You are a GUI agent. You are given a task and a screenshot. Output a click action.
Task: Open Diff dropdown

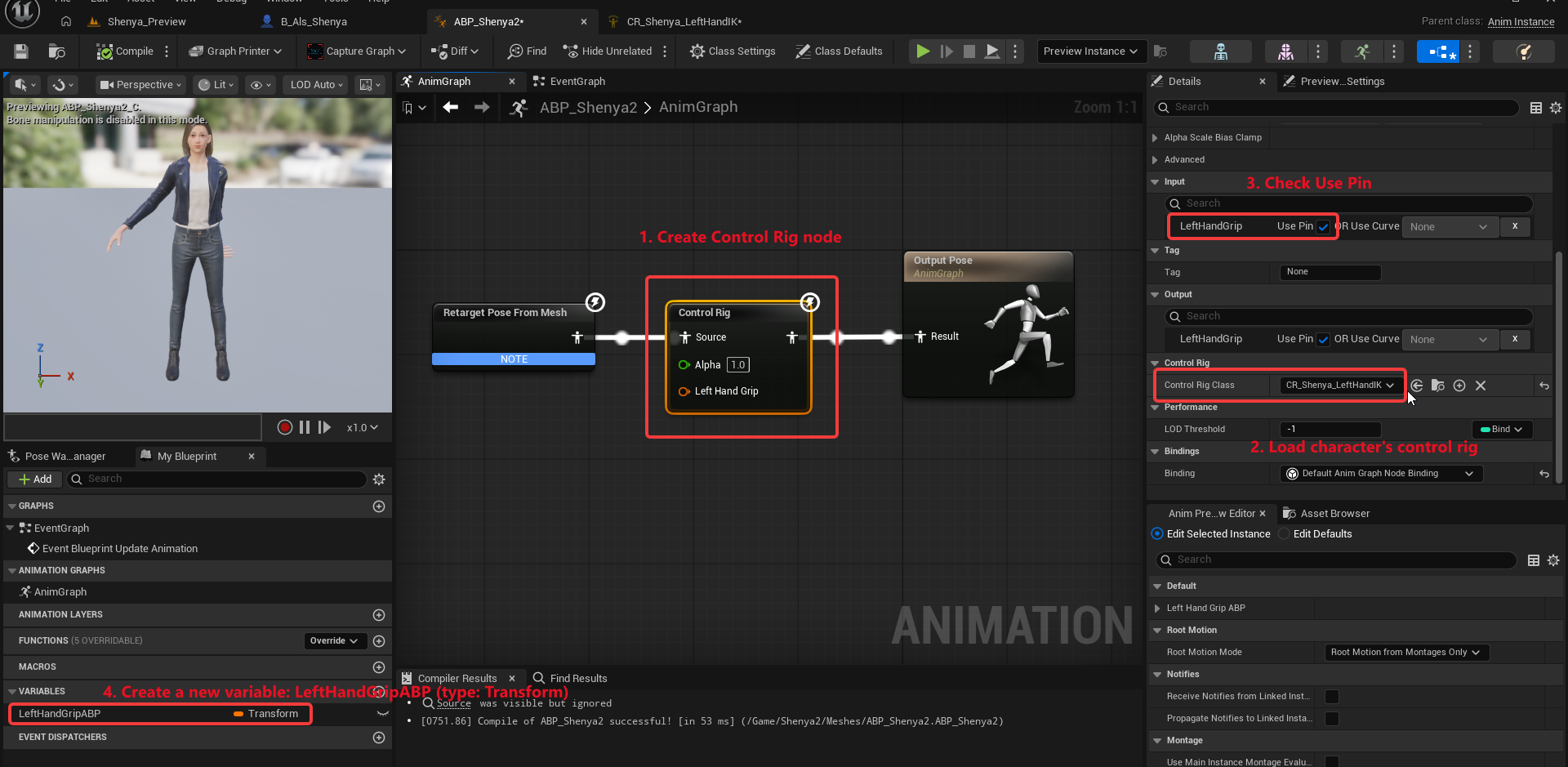[454, 51]
